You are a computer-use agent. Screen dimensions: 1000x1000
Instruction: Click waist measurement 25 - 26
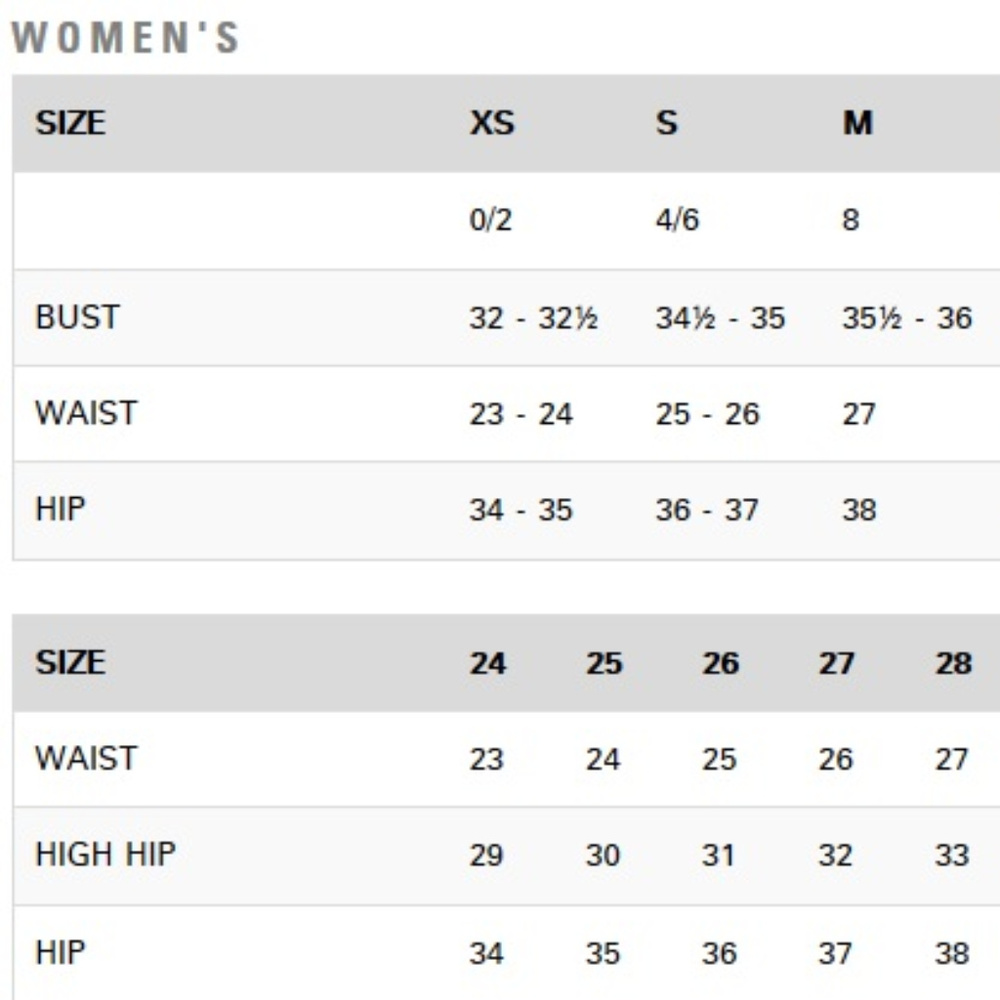(707, 414)
